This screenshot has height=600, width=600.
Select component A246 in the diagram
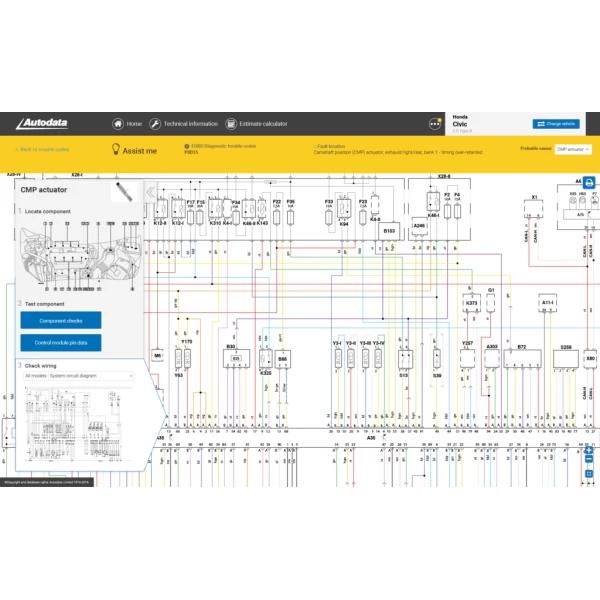[x=419, y=226]
